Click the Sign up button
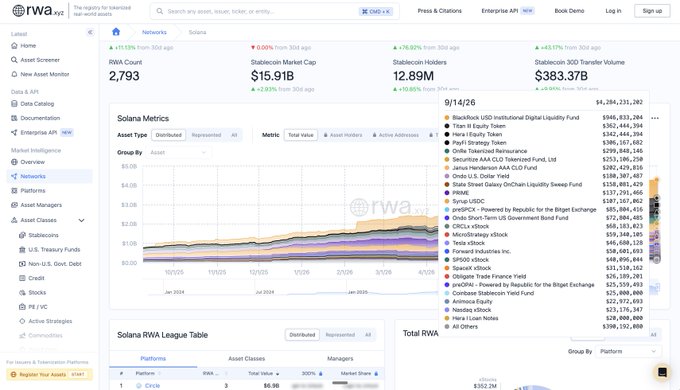Viewport: 680px width, 390px height. click(652, 11)
